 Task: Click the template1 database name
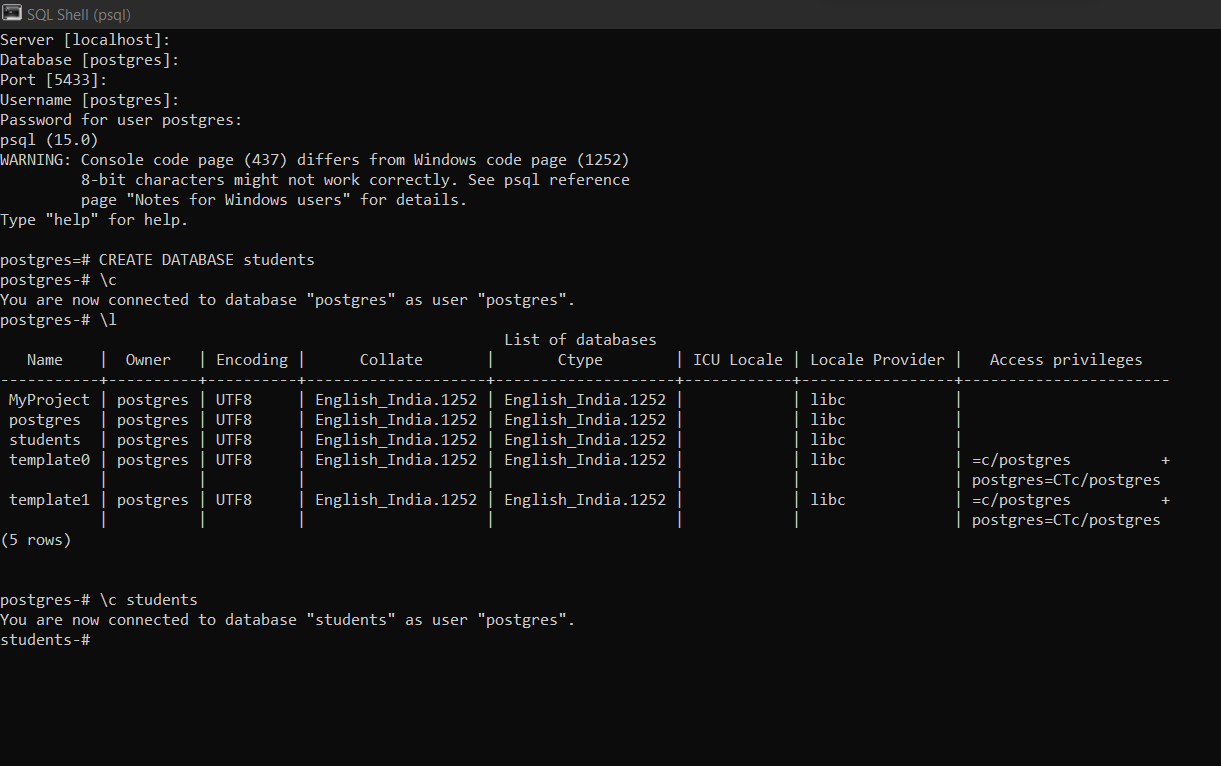(x=49, y=500)
